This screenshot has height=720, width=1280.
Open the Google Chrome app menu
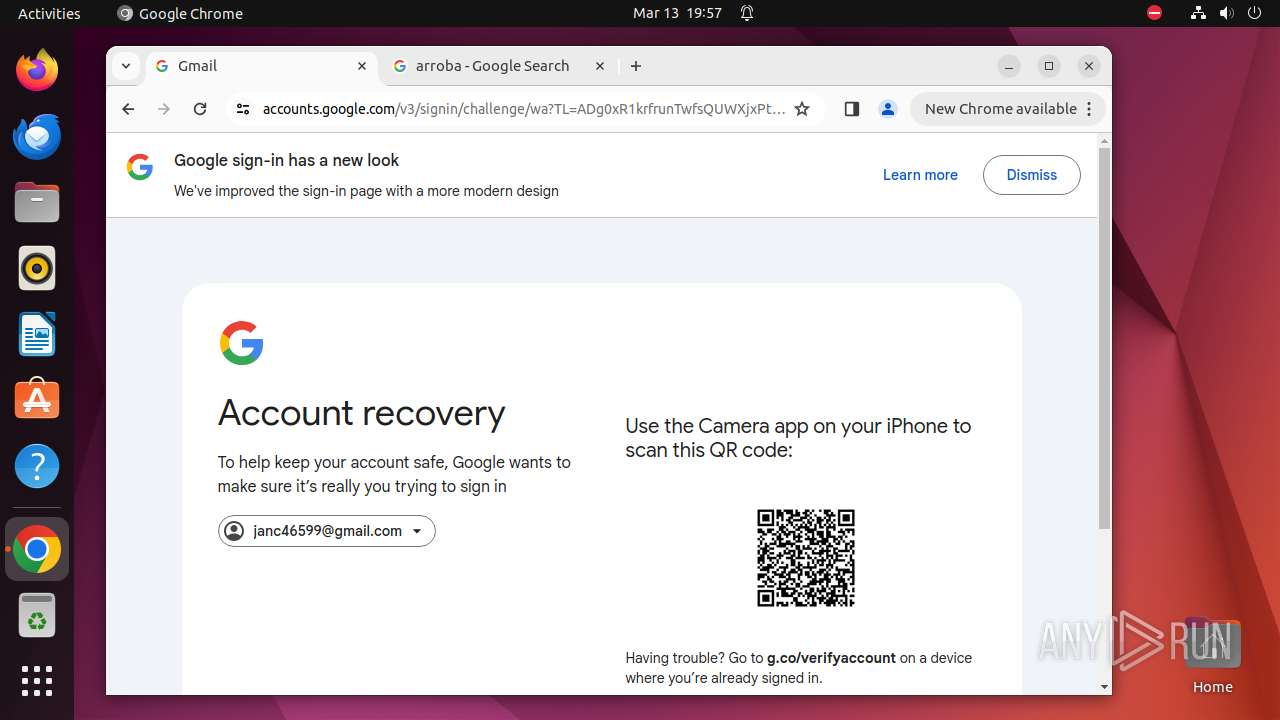pos(180,13)
